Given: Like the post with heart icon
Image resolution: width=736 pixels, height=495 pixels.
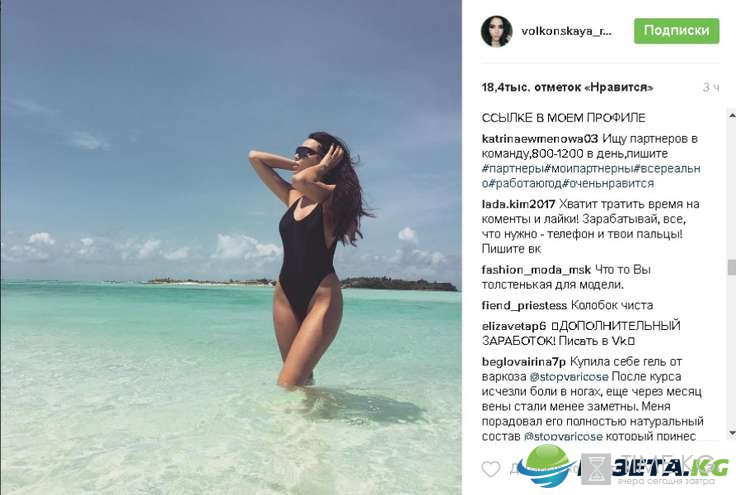Looking at the screenshot, I should [491, 469].
